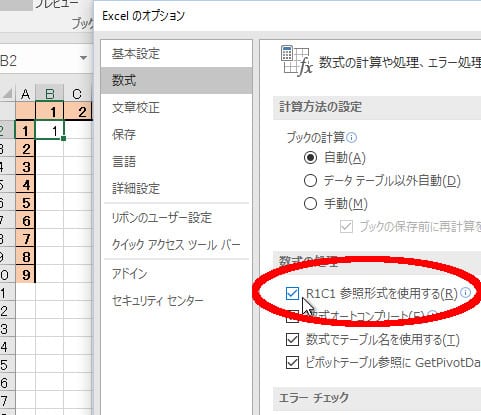This screenshot has height=415, width=481.
Task: Click the Name Box showing B2
Action: [38, 60]
